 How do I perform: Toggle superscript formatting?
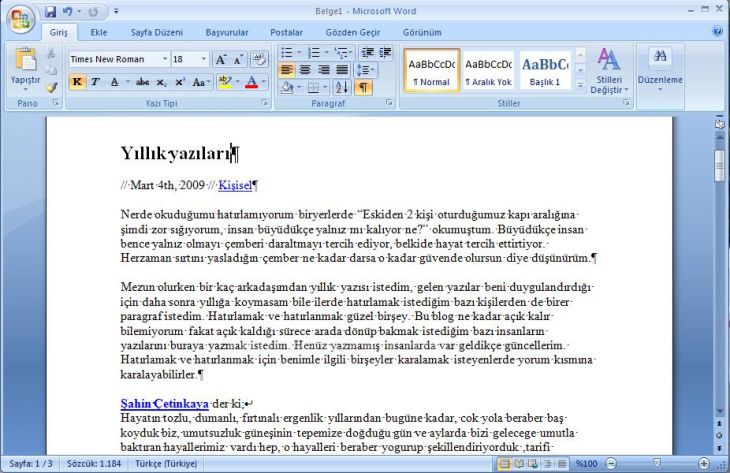click(x=180, y=82)
